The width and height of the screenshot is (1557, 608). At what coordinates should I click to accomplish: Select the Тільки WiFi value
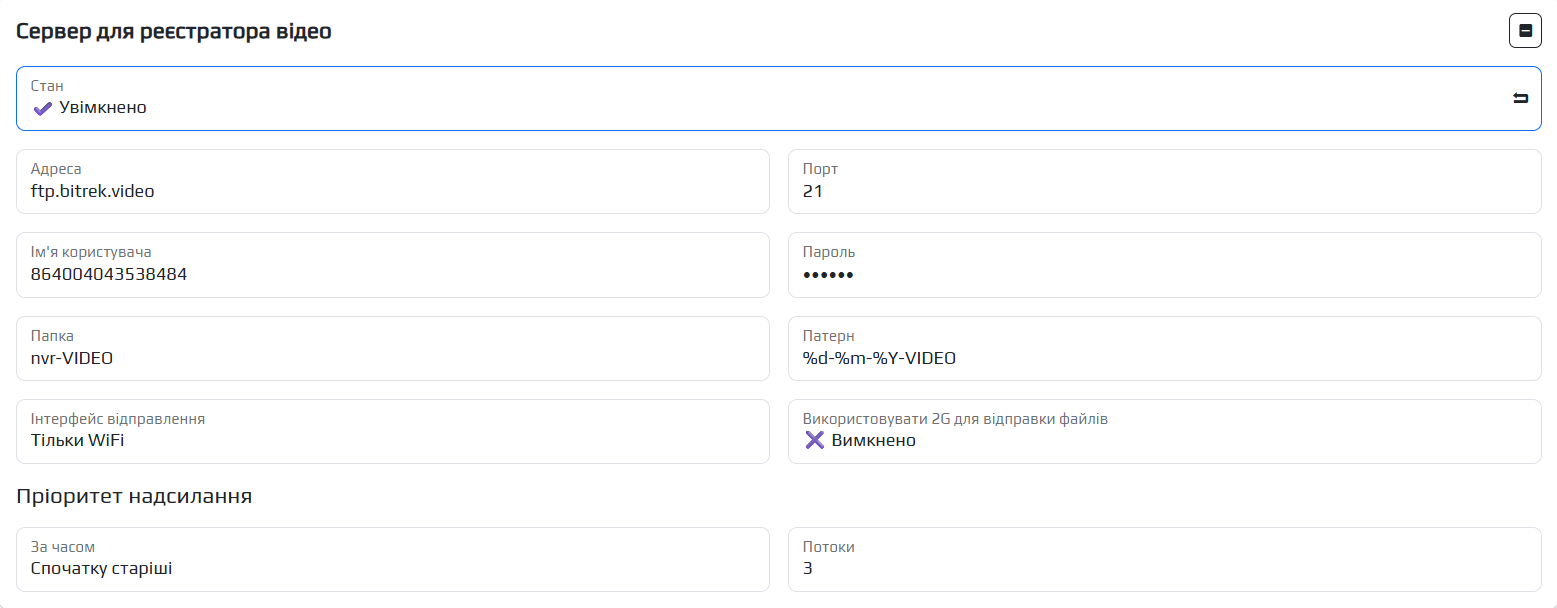pyautogui.click(x=78, y=441)
